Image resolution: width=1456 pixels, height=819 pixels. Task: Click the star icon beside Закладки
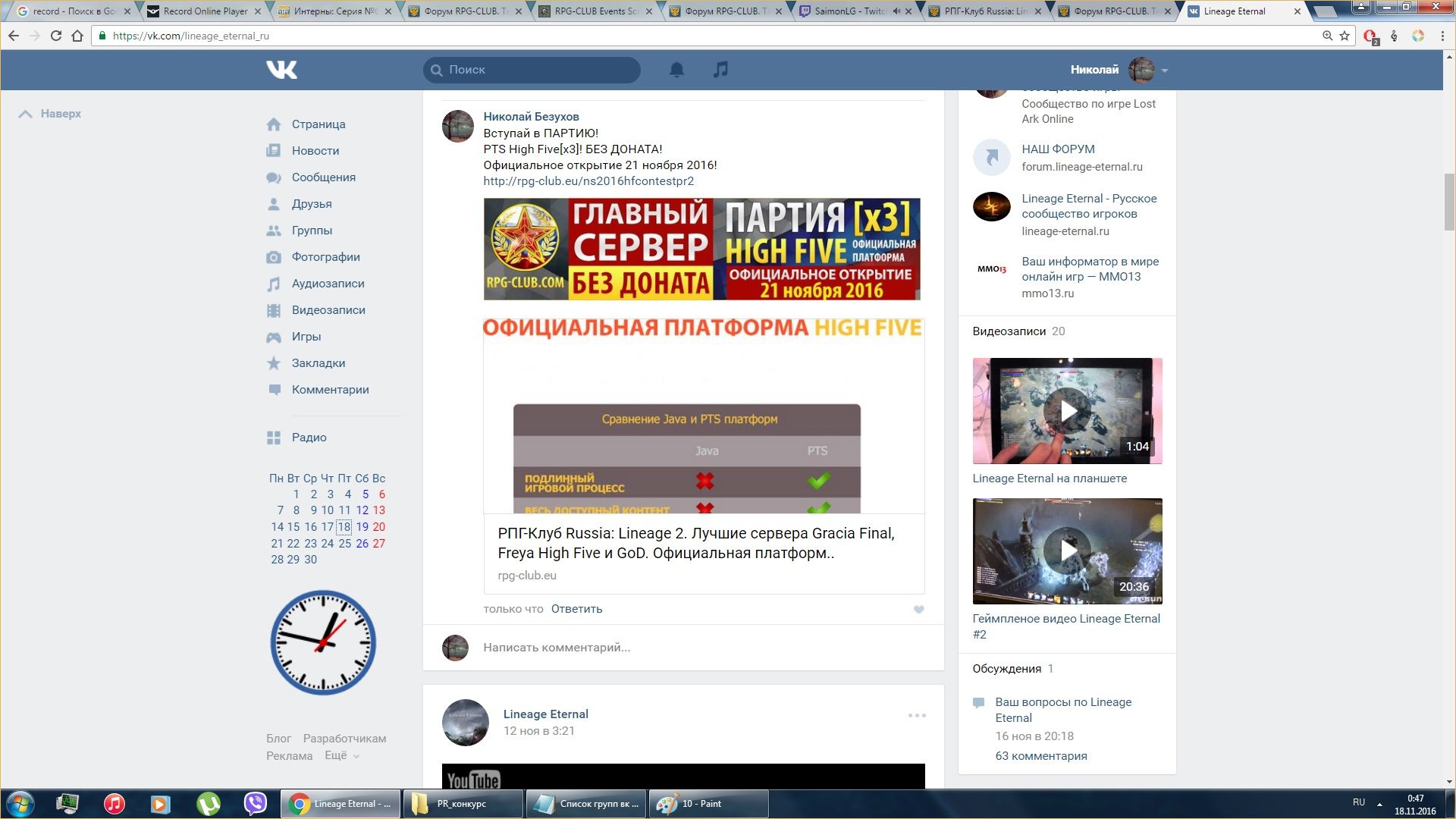pyautogui.click(x=274, y=363)
